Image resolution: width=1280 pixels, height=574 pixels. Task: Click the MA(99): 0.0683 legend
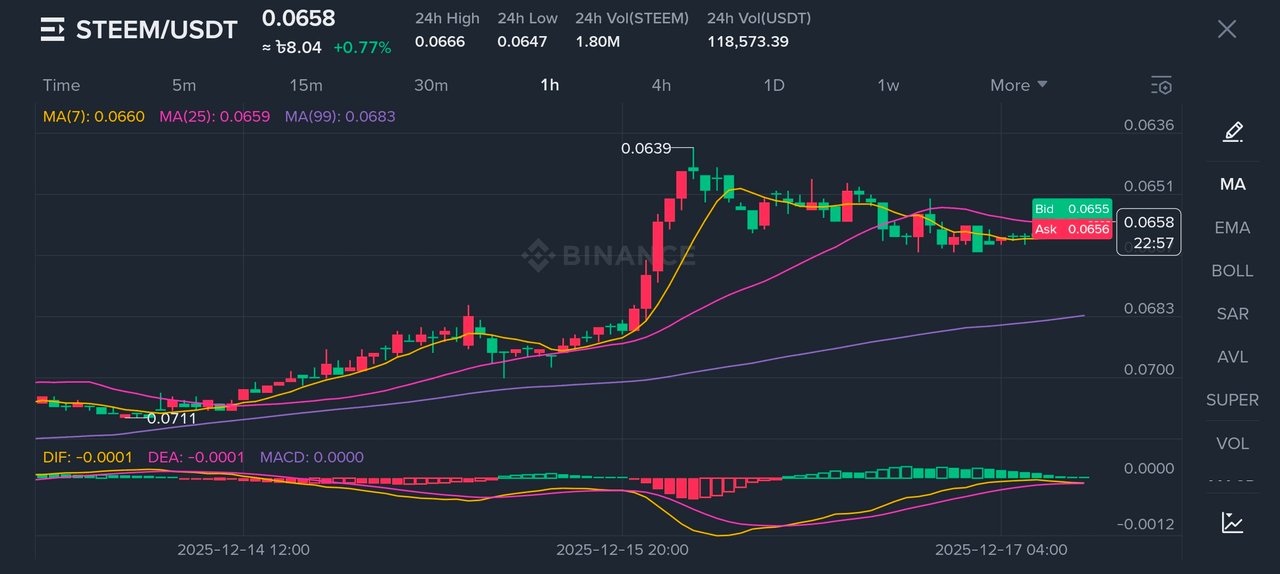point(340,116)
